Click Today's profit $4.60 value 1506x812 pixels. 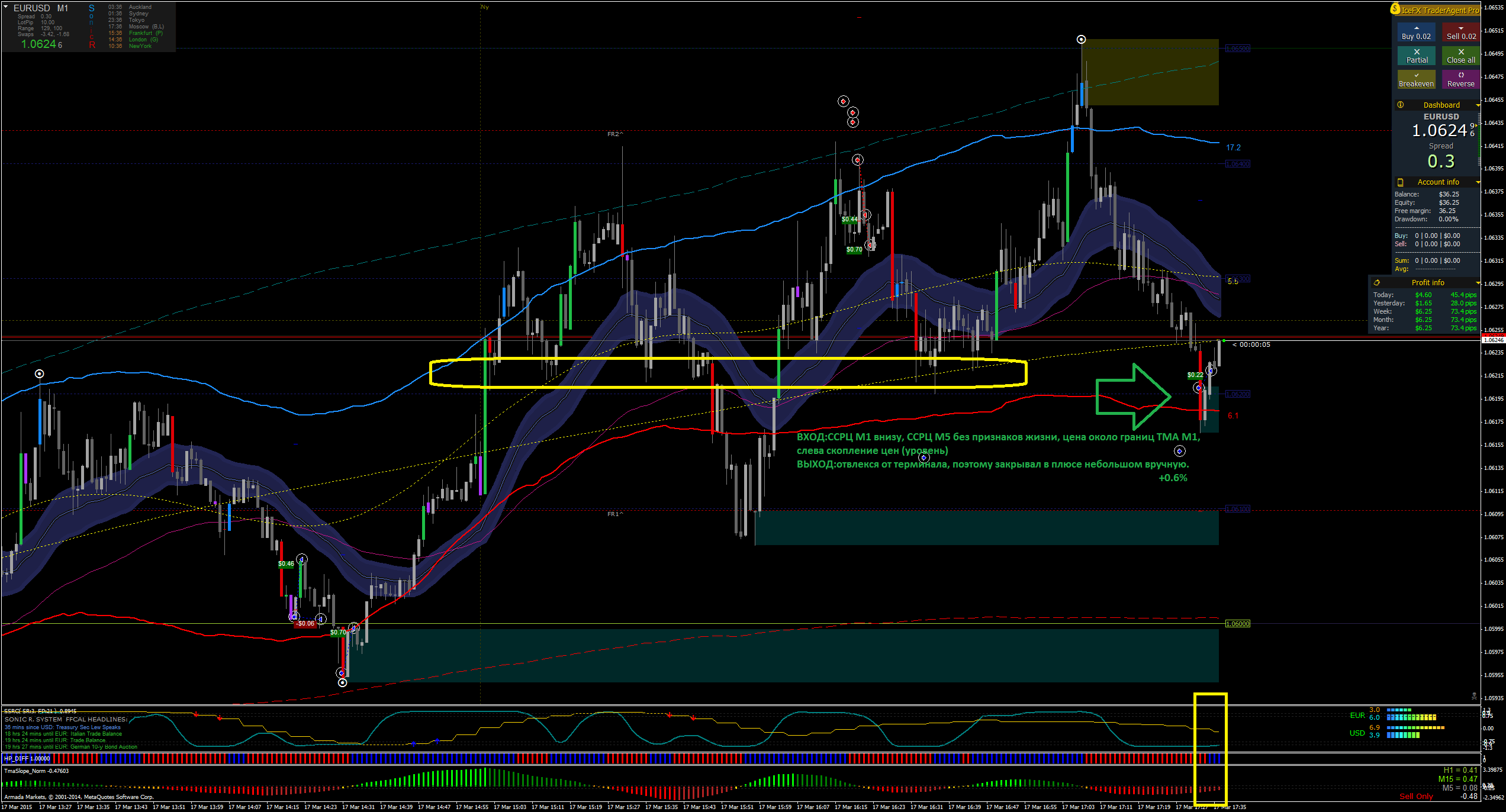pos(1423,295)
